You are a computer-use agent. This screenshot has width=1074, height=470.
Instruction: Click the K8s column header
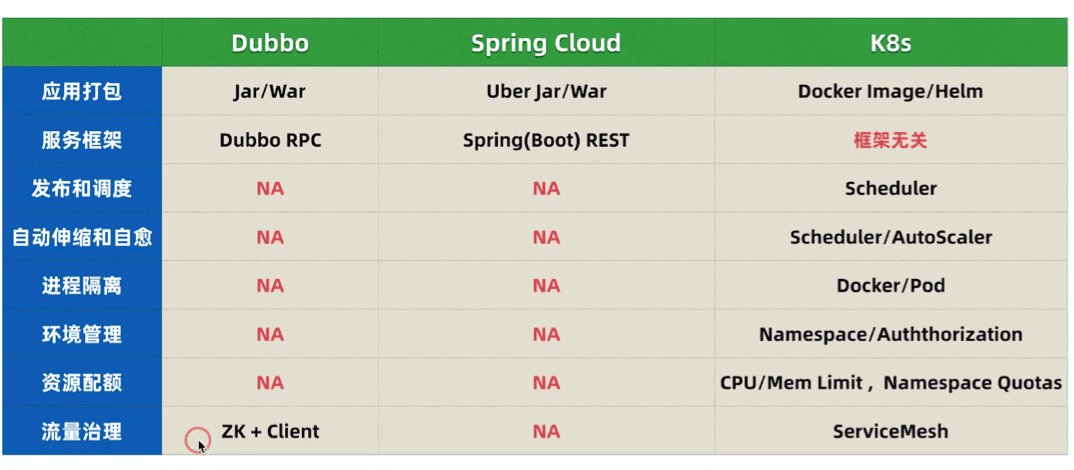pos(890,43)
